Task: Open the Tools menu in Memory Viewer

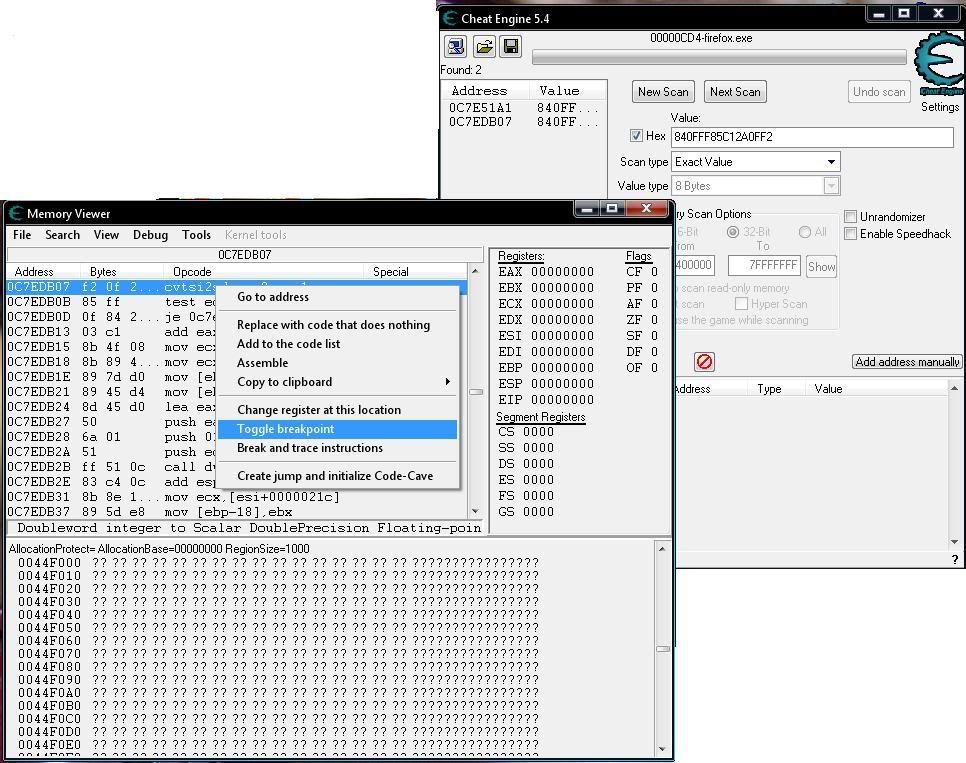Action: point(196,235)
